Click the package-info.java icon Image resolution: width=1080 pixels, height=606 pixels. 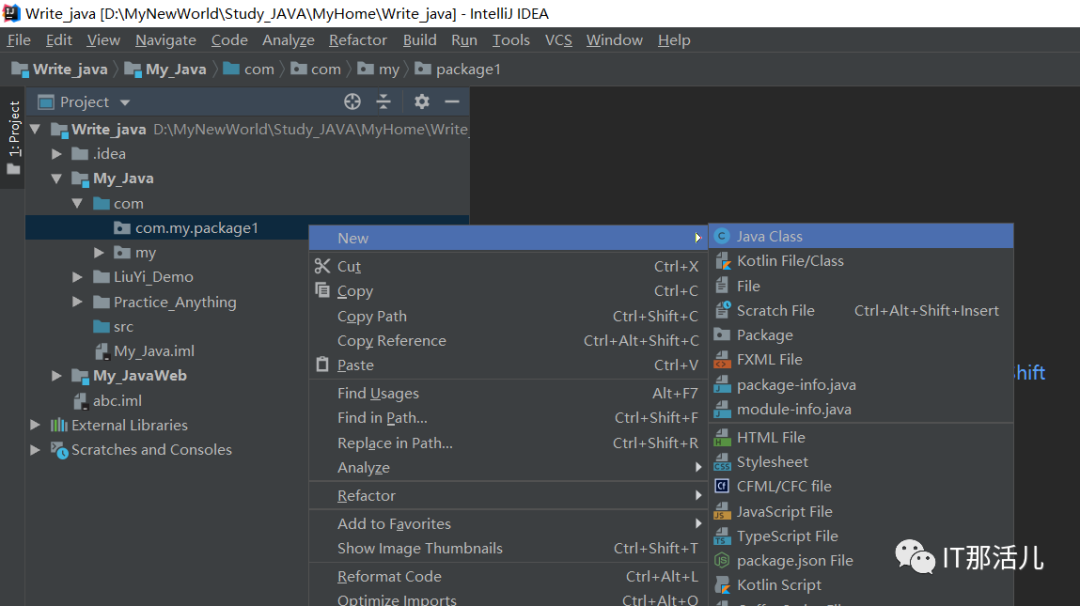tap(722, 385)
